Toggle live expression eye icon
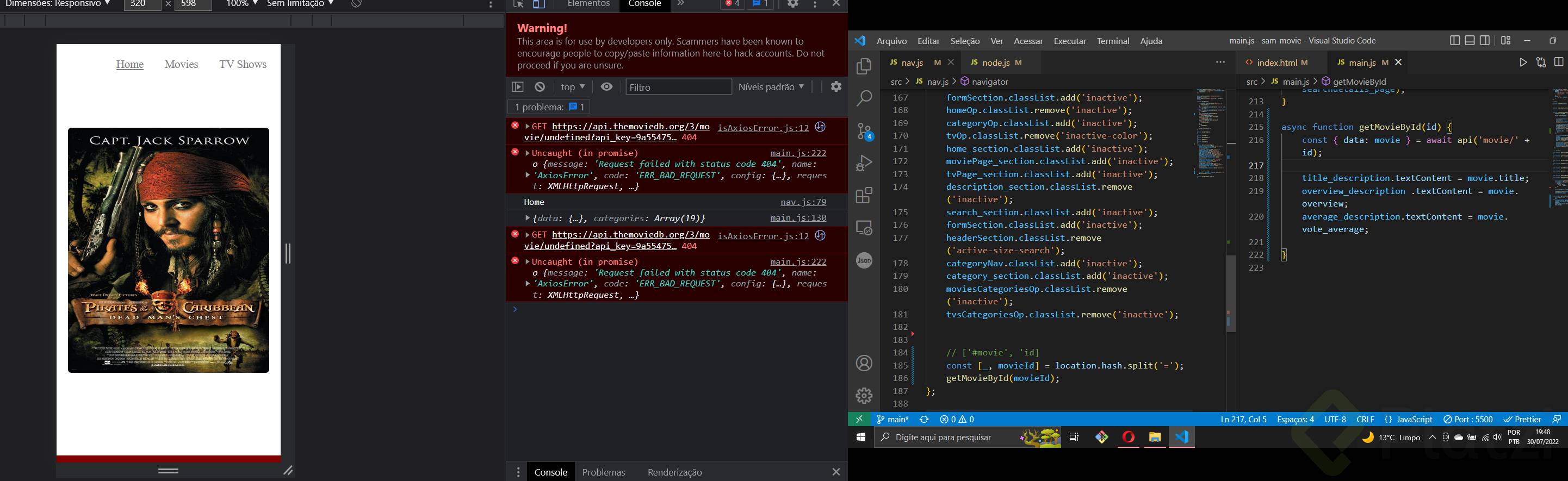Screen dimensions: 1568x481 [x=606, y=87]
